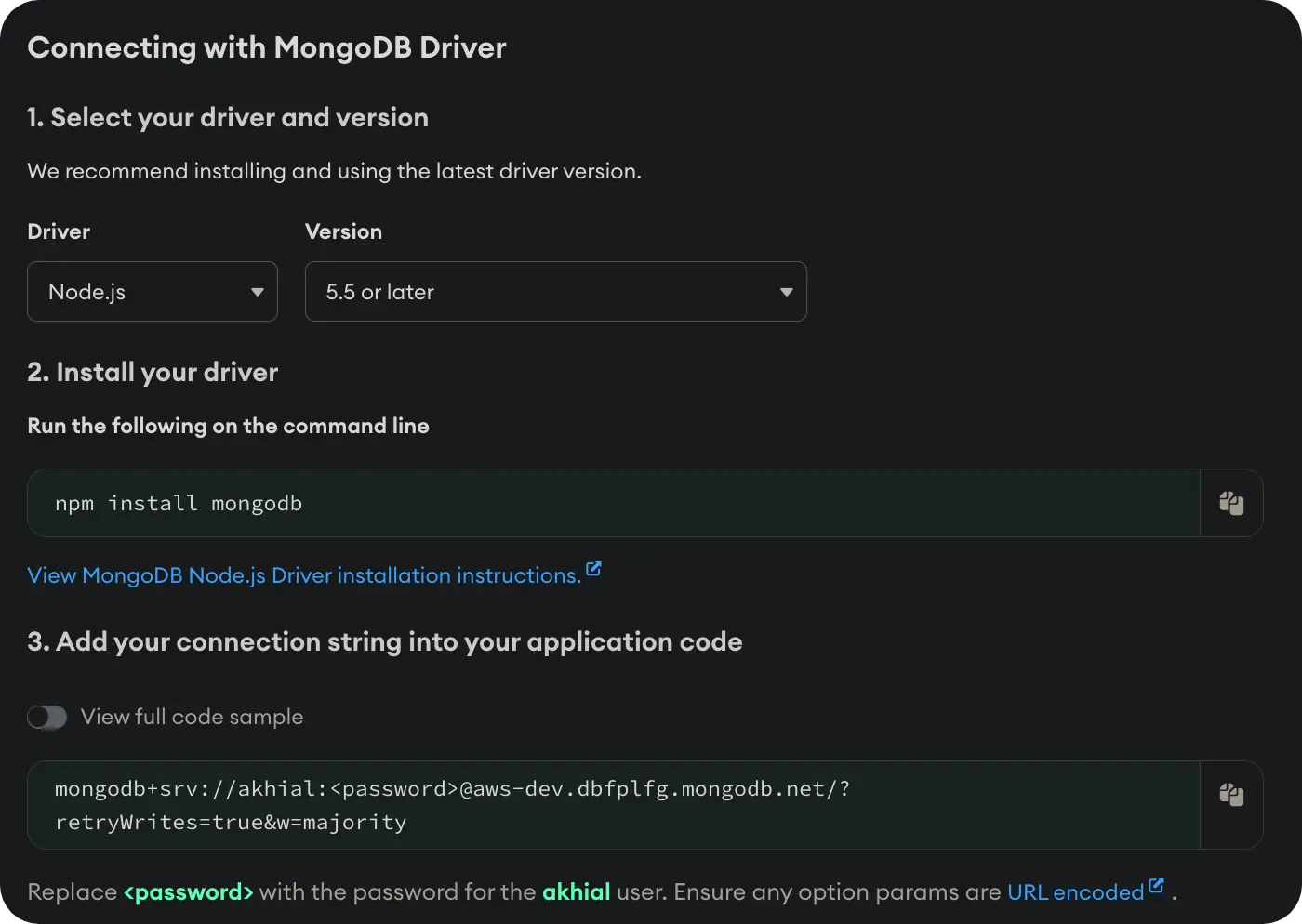Screen dimensions: 1302x924
Task: Click '1. Select your driver and version' heading
Action: [228, 117]
